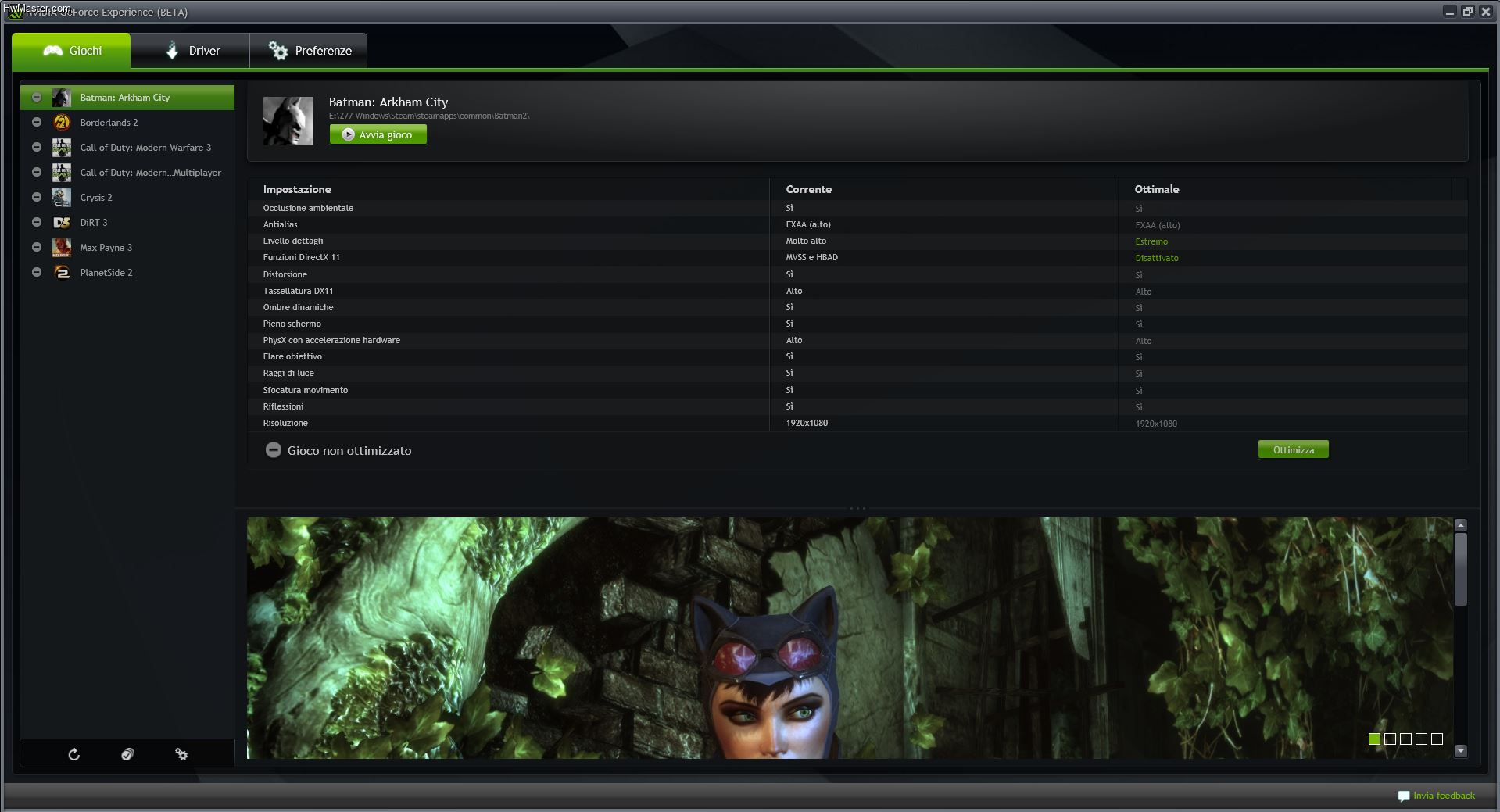Click the not-optimized status icon beside Gioco non ottimizzato
Viewport: 1500px width, 812px height.
click(273, 450)
